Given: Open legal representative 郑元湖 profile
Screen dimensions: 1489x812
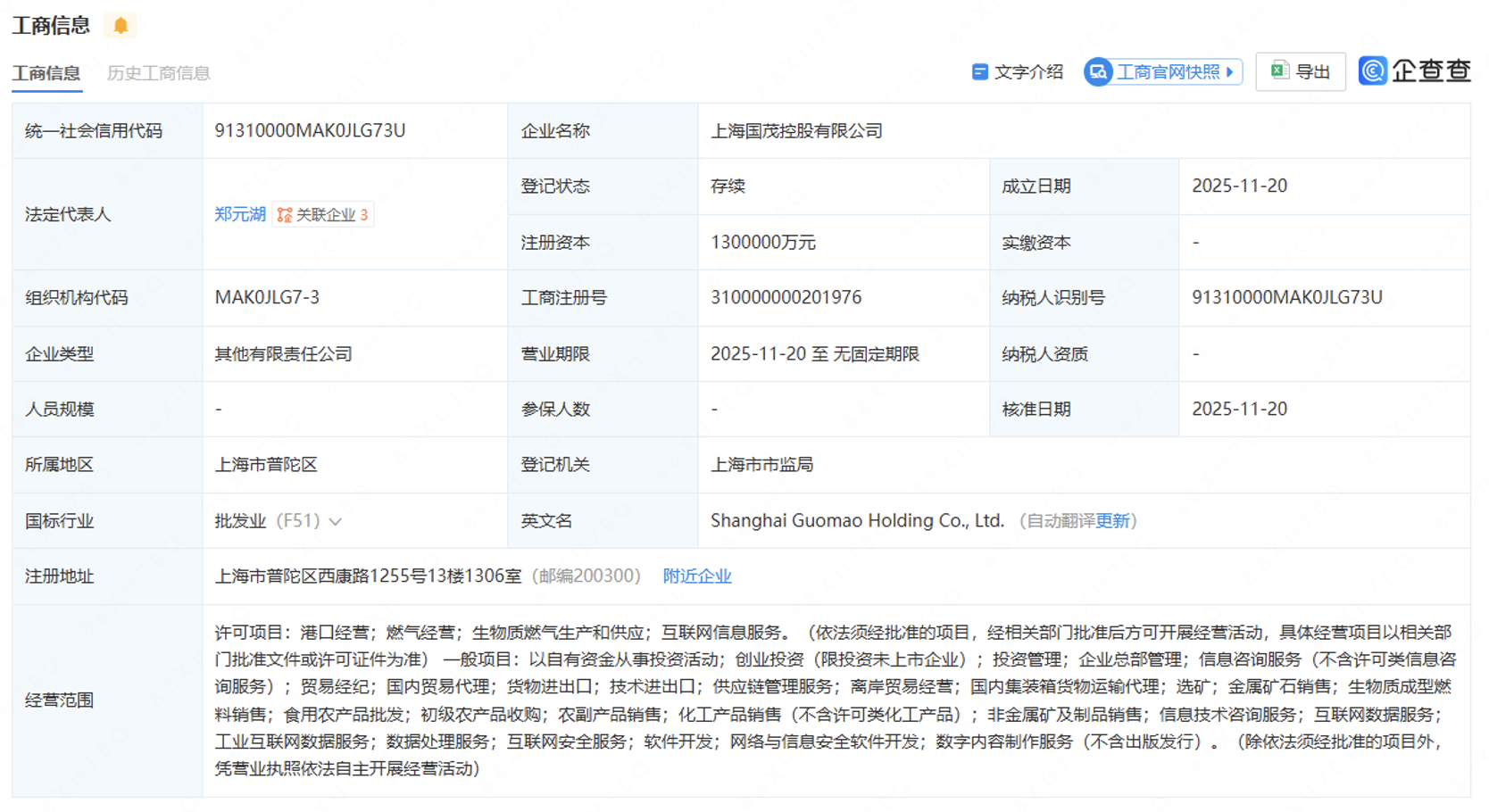Looking at the screenshot, I should click(239, 214).
